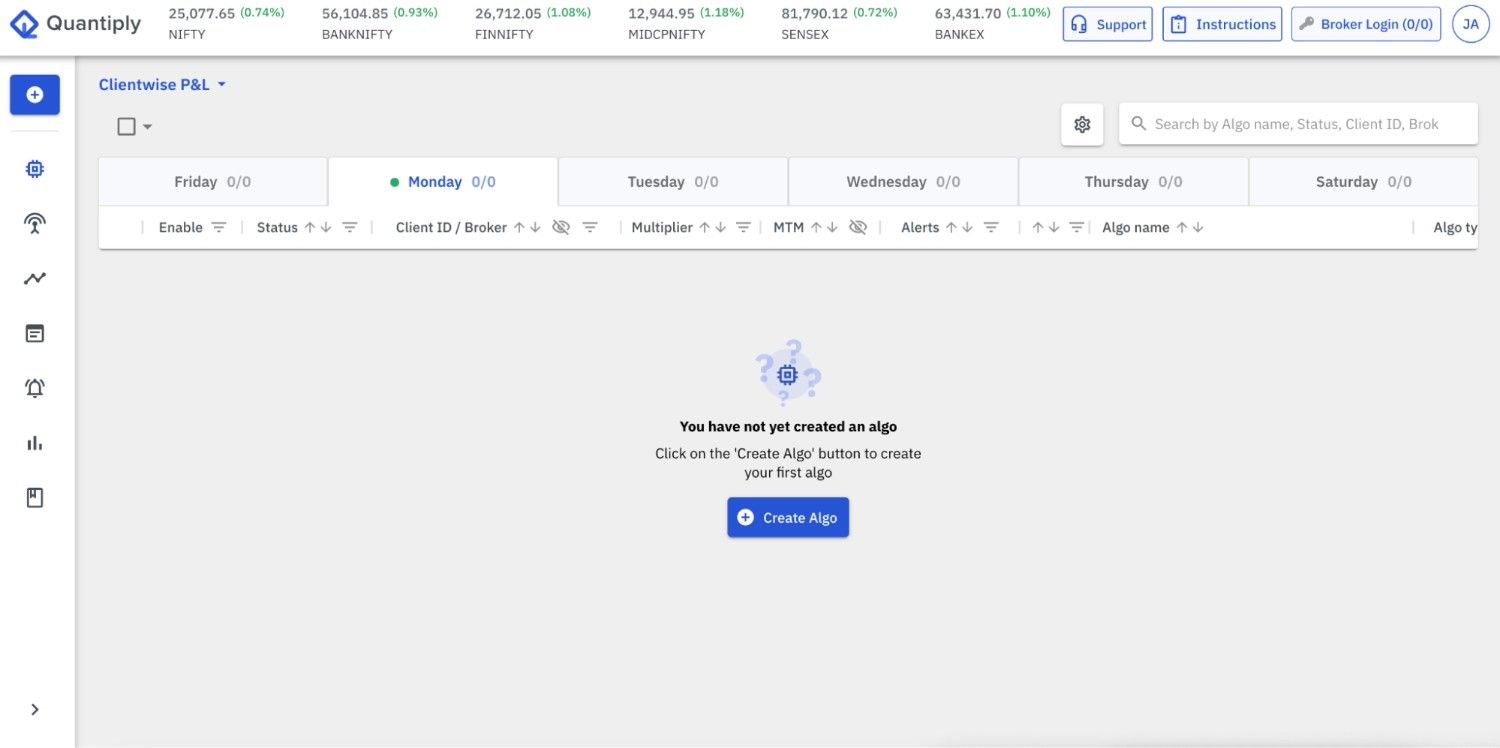The width and height of the screenshot is (1500, 748).
Task: Open Broker Login button
Action: (1365, 24)
